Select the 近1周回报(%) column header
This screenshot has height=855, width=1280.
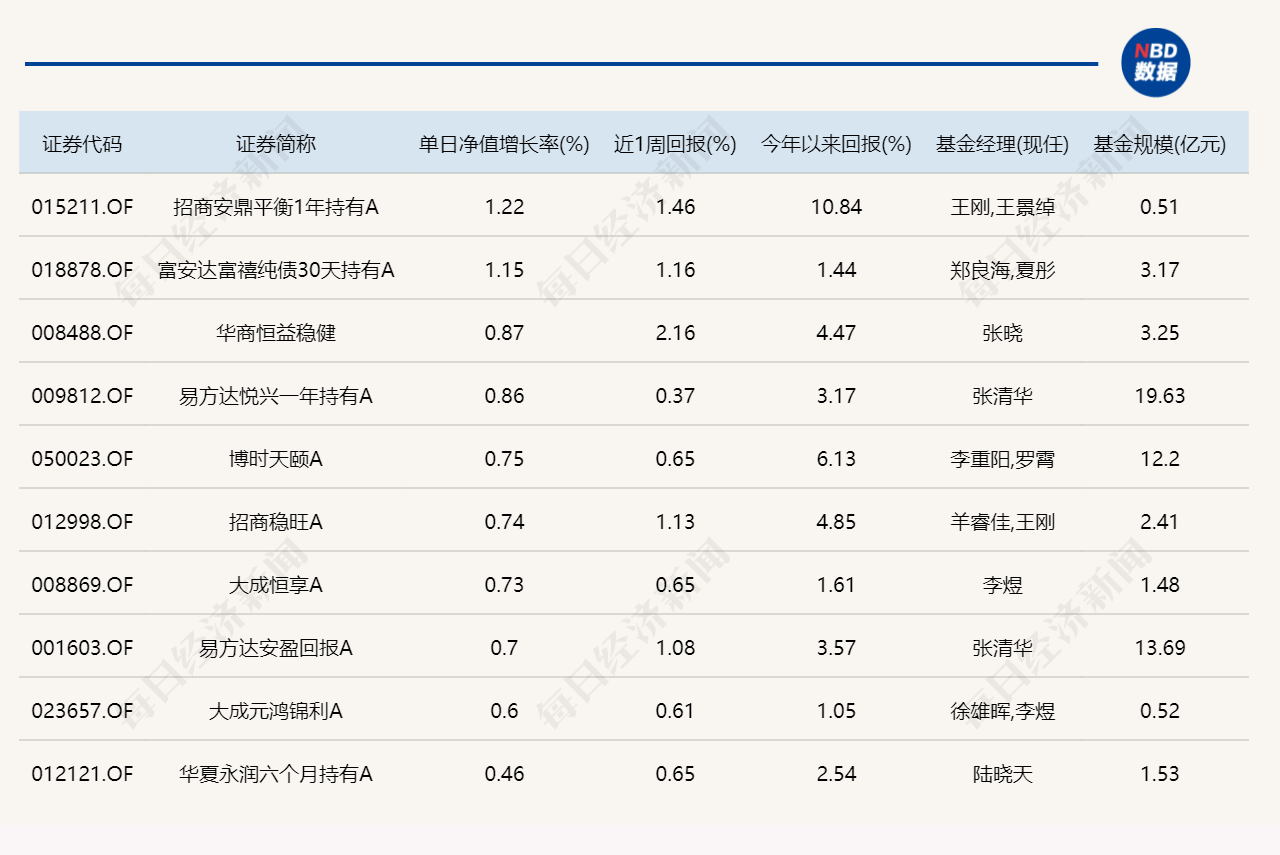click(x=675, y=144)
